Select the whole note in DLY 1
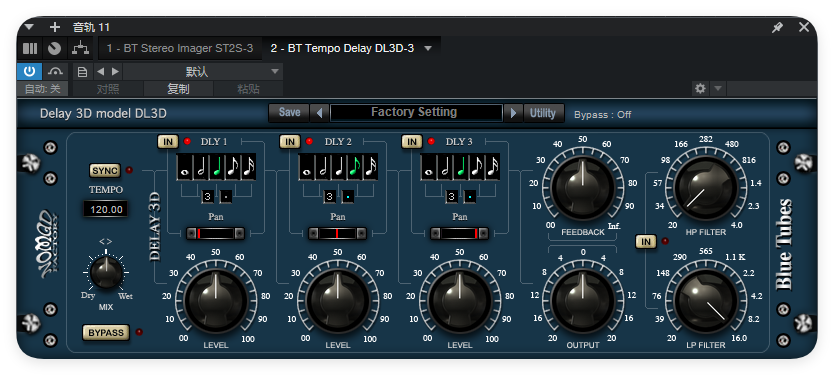Screen dimensions: 834x375 point(185,166)
